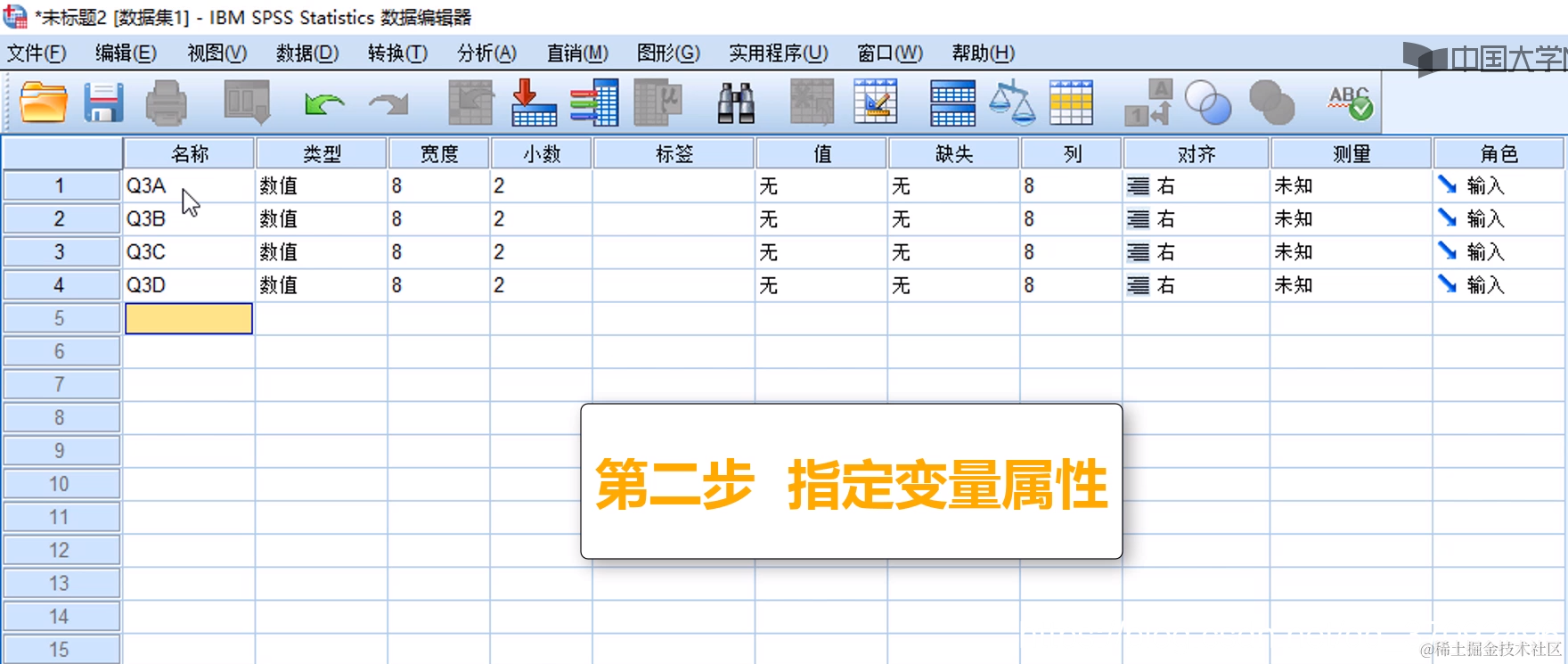Select the variable name cell Q3C

coord(189,252)
